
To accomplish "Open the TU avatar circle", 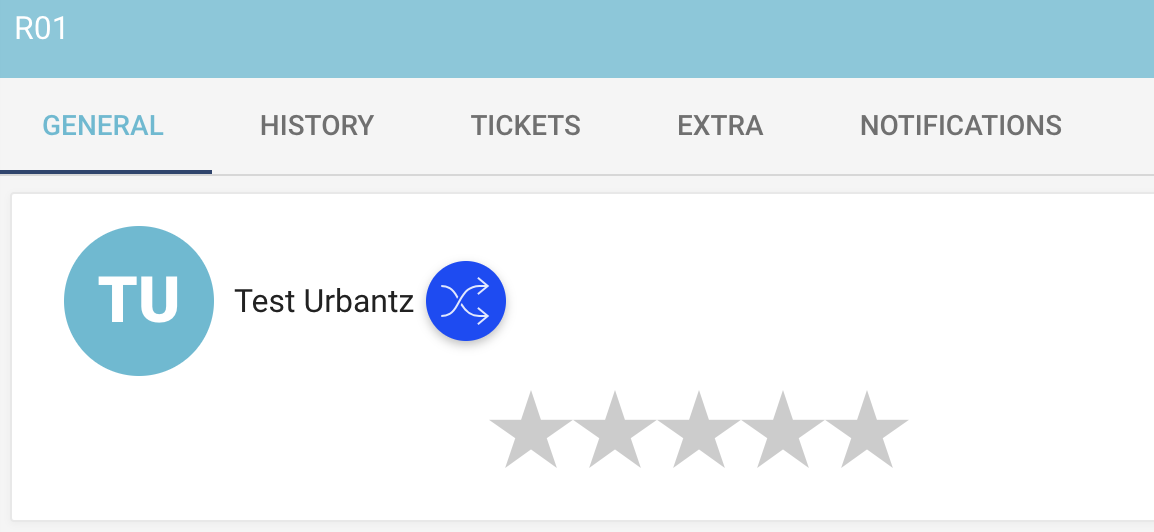I will [139, 301].
